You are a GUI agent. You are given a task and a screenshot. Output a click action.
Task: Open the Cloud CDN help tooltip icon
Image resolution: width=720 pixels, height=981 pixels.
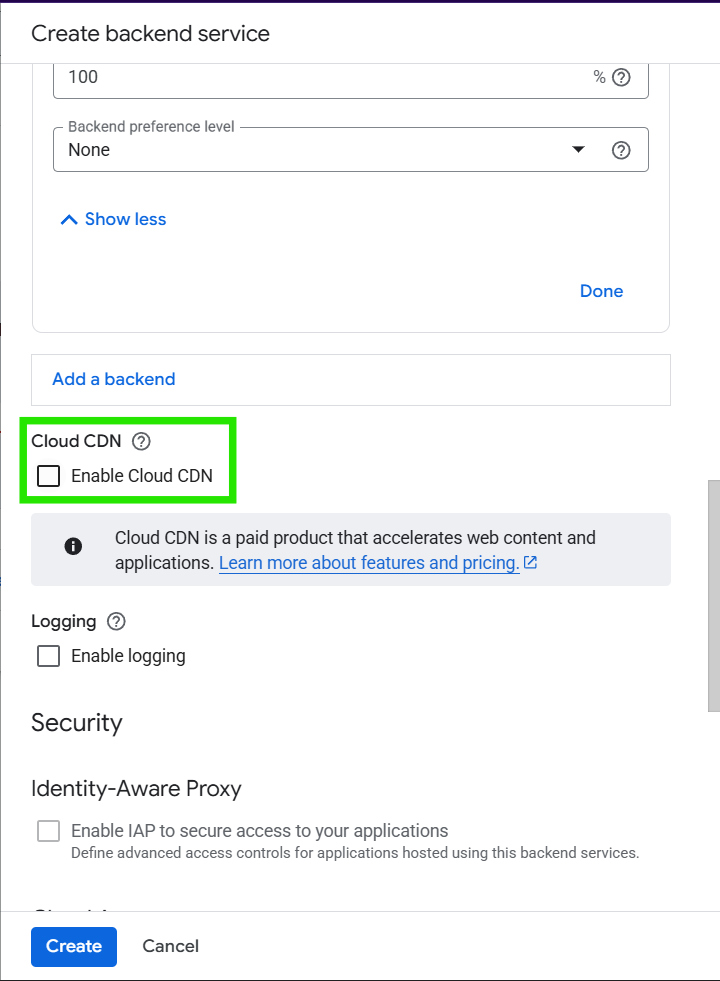click(141, 441)
